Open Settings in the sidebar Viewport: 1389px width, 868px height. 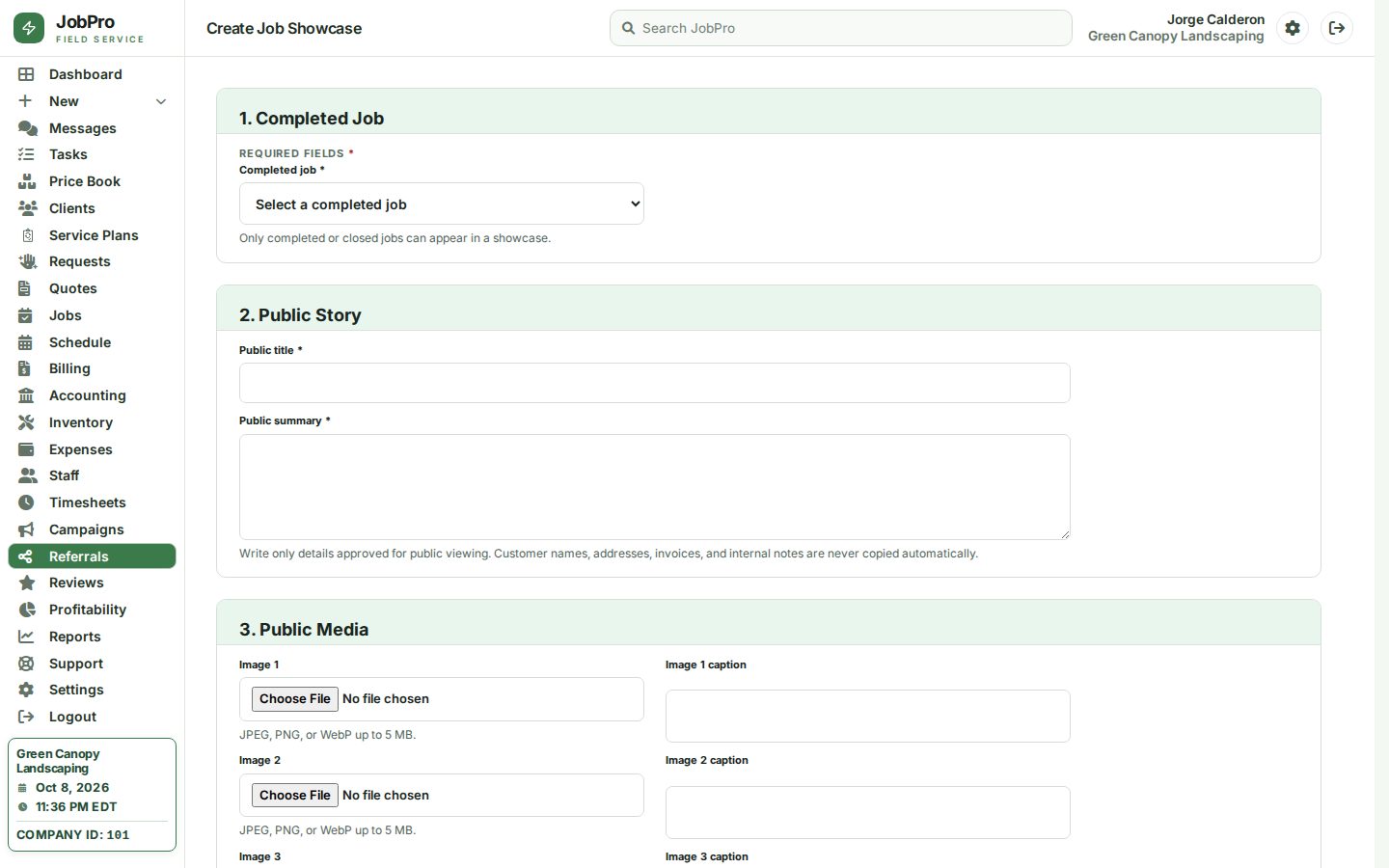tap(92, 690)
